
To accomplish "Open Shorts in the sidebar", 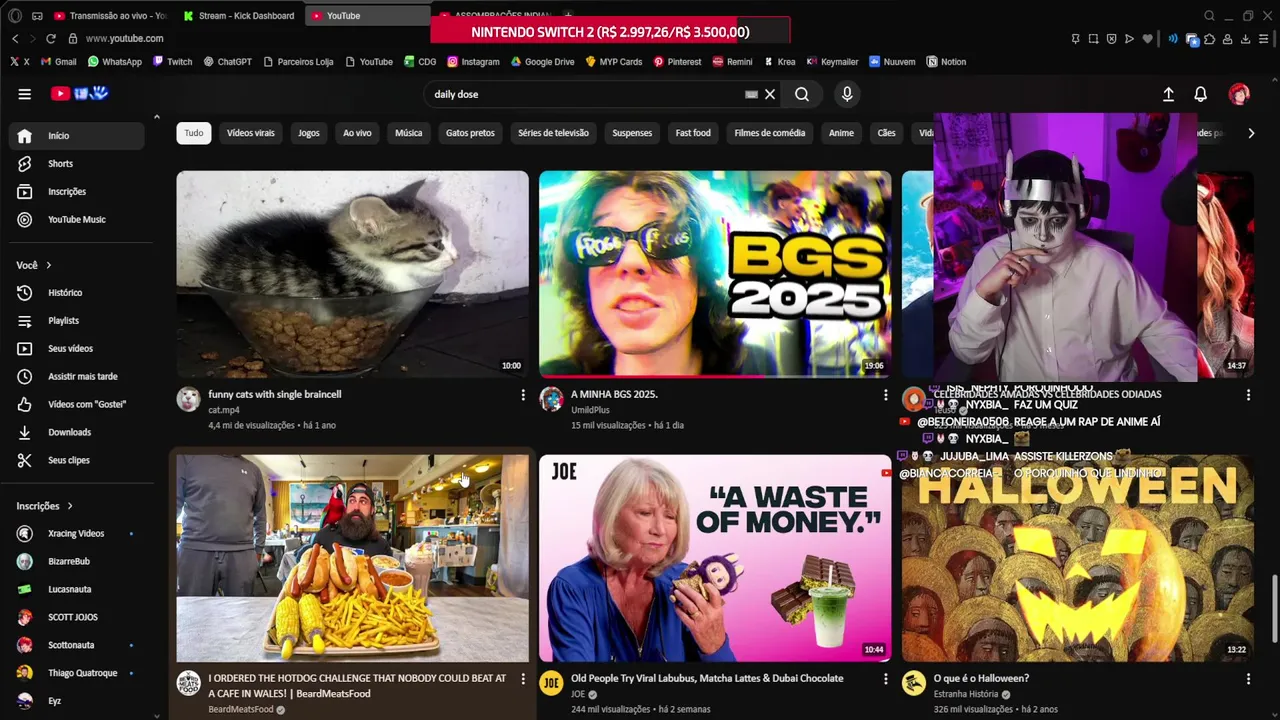I will coord(76,164).
